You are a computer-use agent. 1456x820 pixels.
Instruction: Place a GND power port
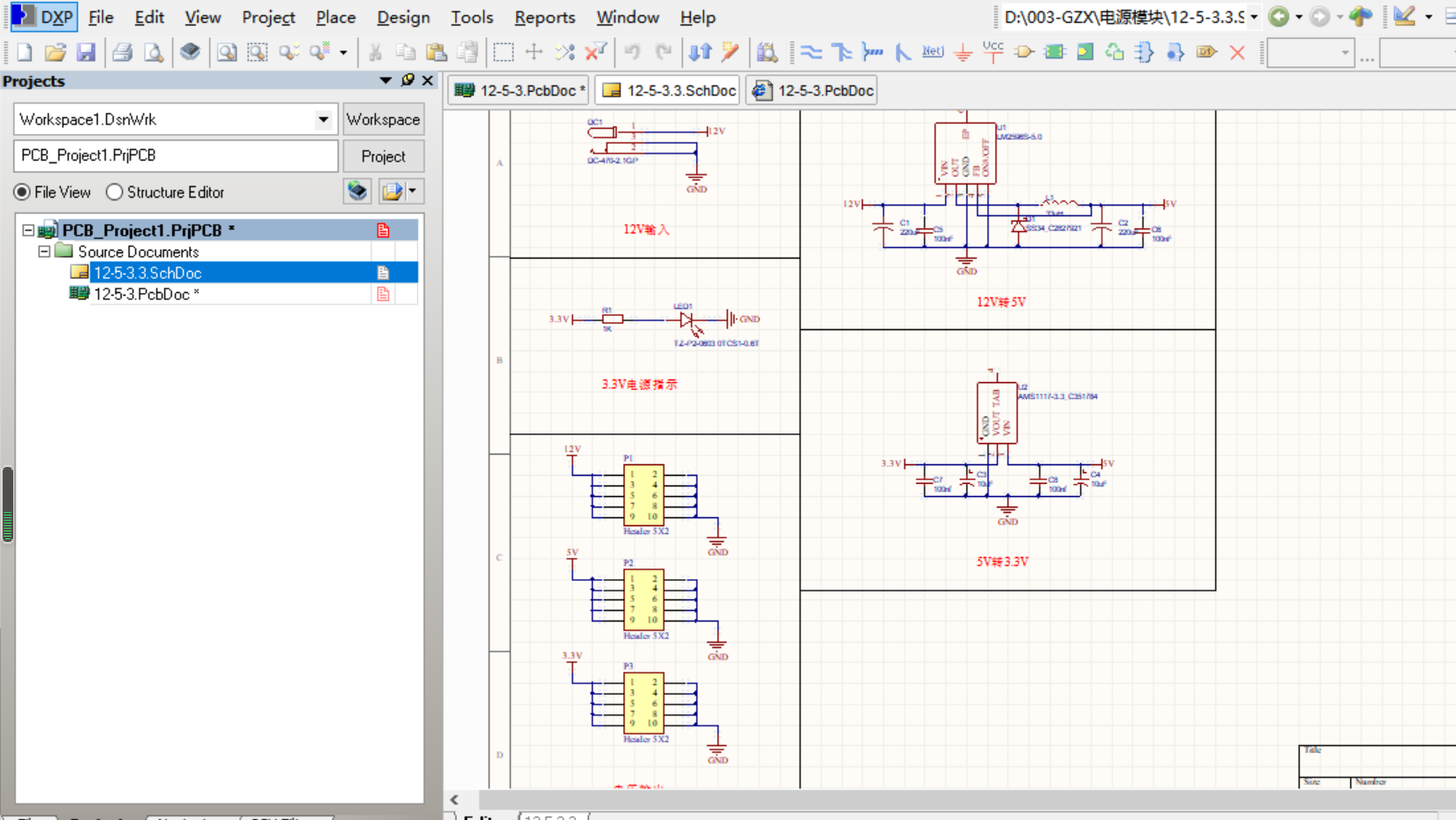pos(964,52)
